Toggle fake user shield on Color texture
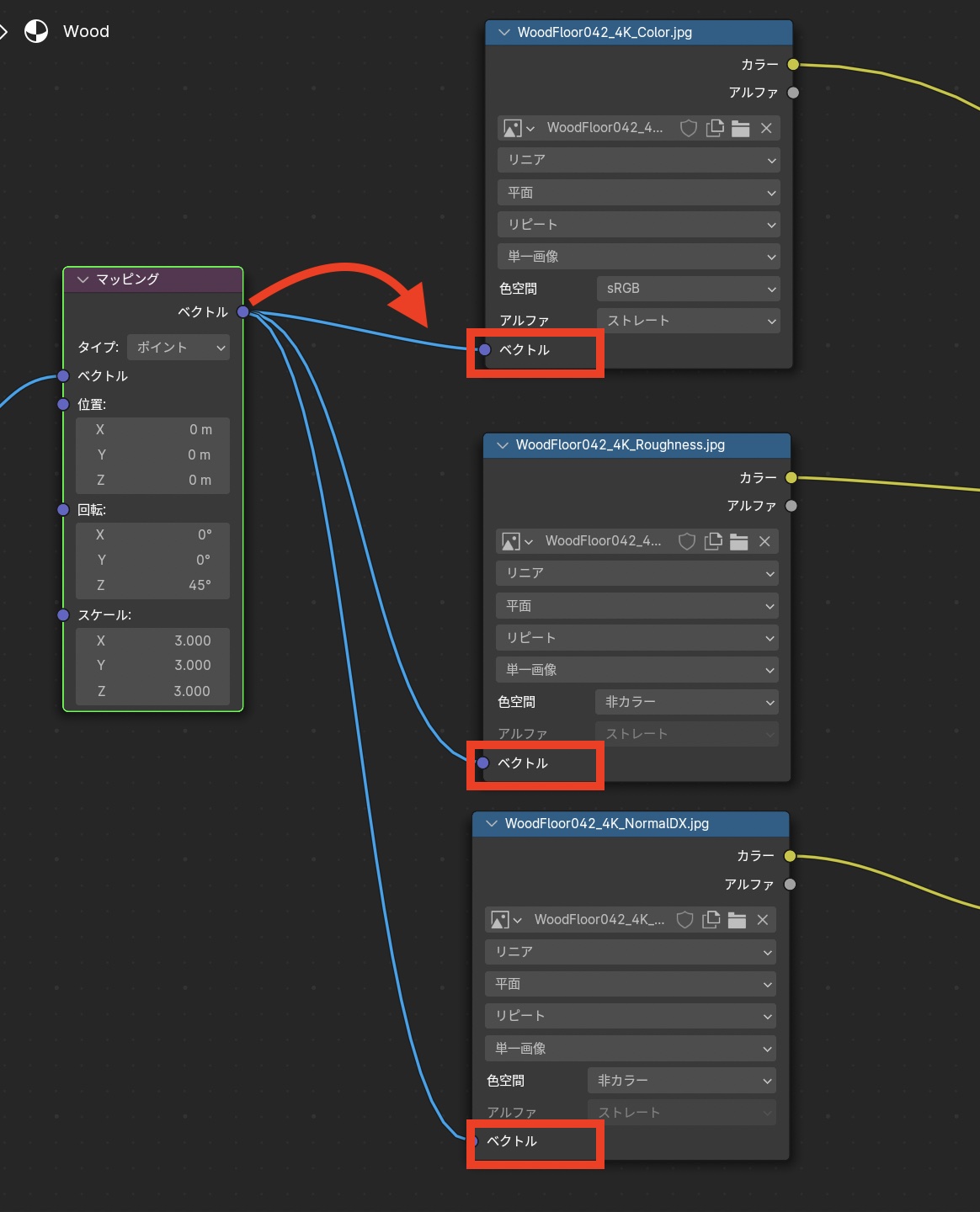 [689, 128]
